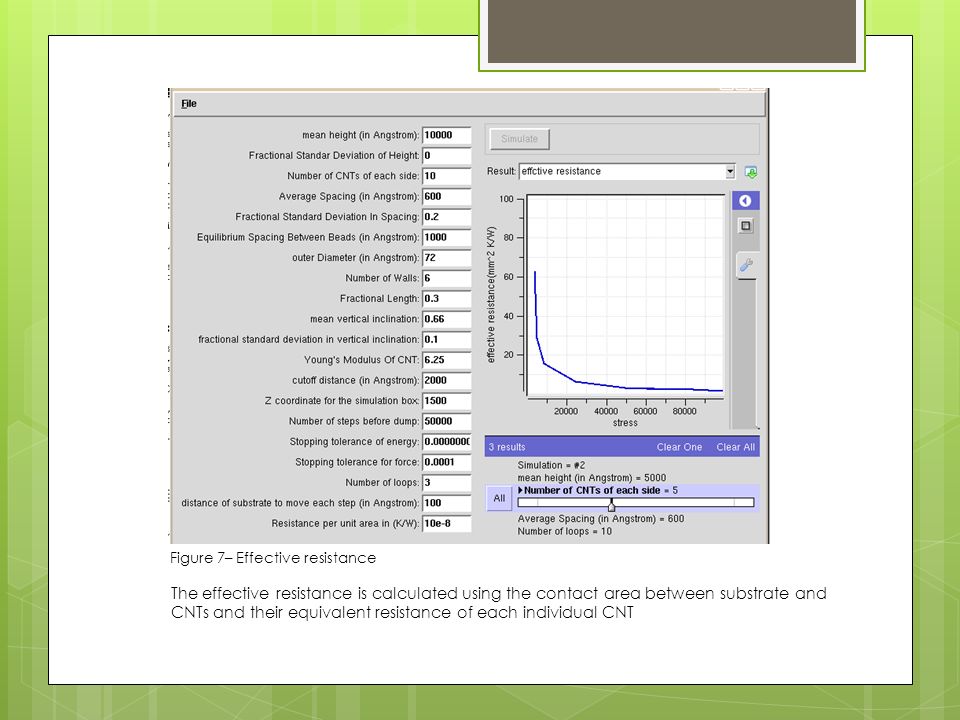Image resolution: width=960 pixels, height=720 pixels.
Task: Click the Stopping tolerance for force field
Action: pos(446,462)
